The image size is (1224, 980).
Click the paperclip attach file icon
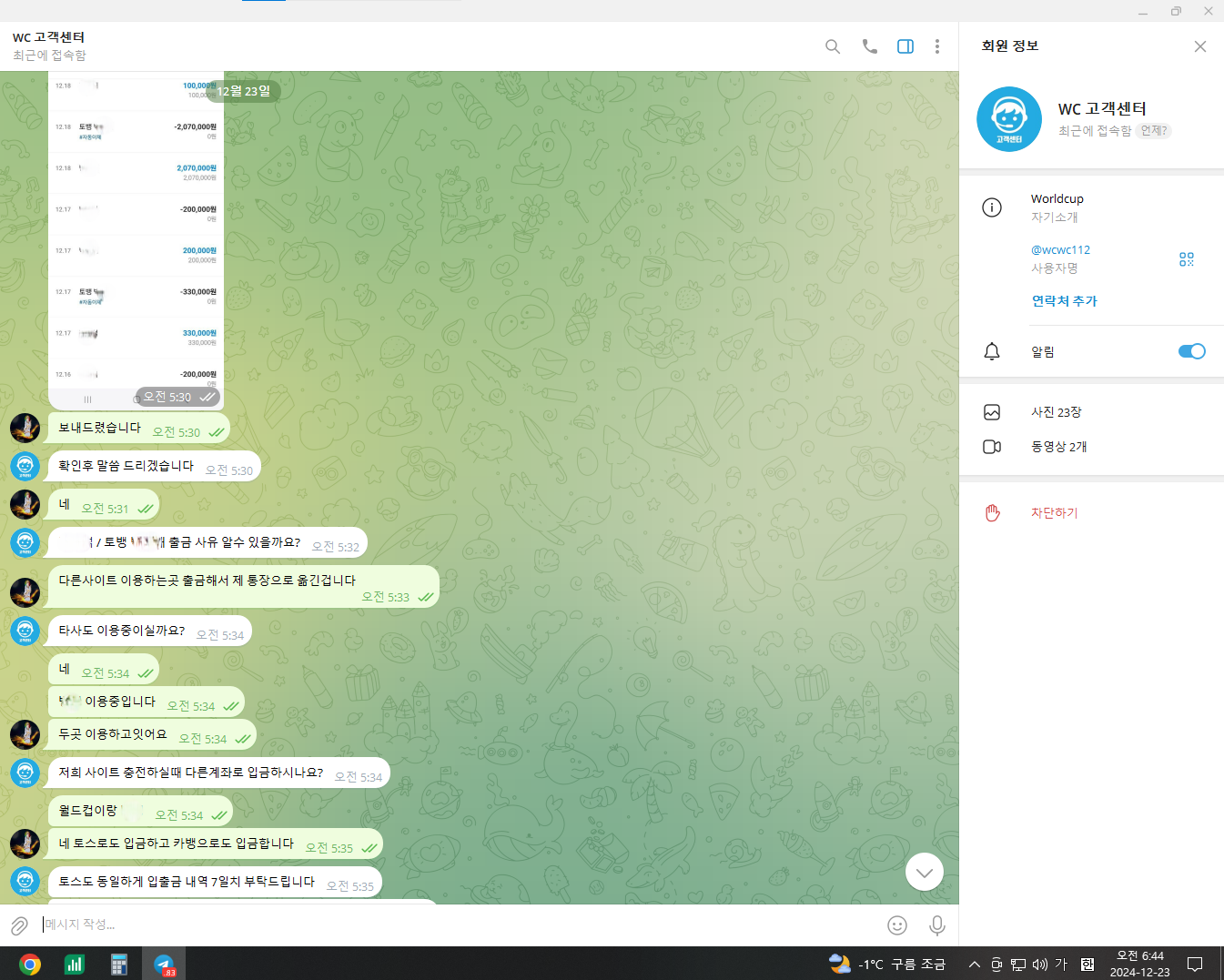(19, 925)
